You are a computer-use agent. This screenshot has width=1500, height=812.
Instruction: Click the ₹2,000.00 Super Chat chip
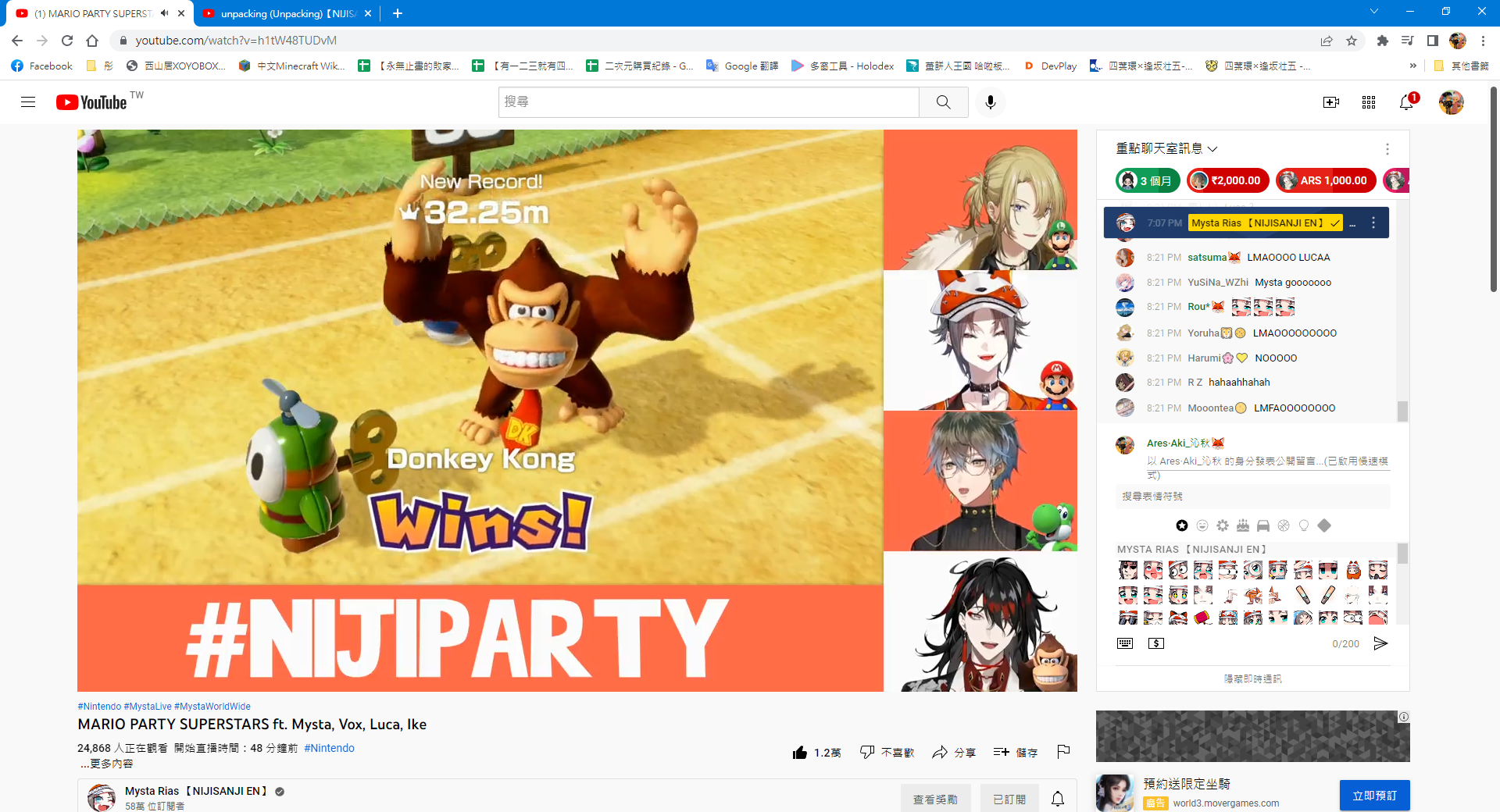[1227, 180]
